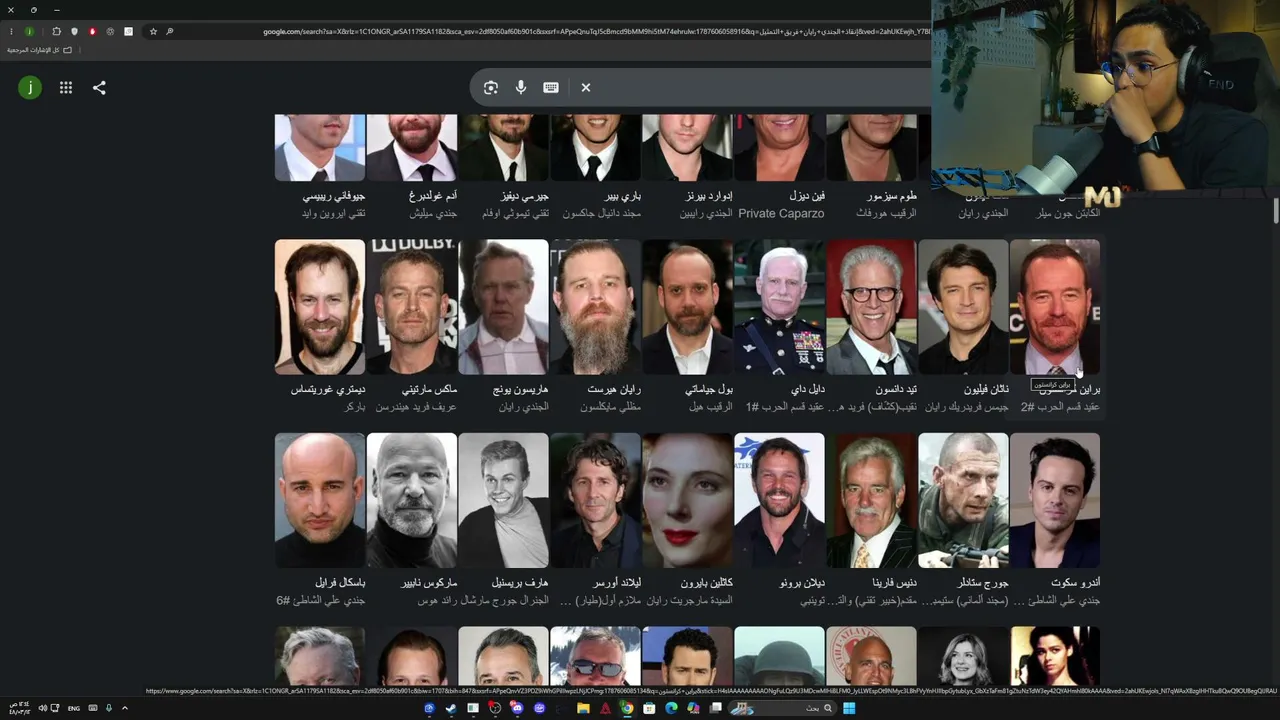Open the جيوفاني ريبيسي cast card

320,167
